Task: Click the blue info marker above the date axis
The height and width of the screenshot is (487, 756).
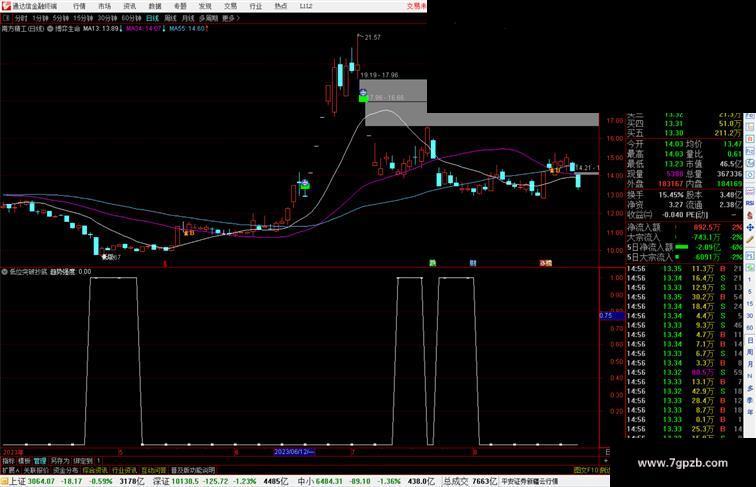Action: point(473,263)
